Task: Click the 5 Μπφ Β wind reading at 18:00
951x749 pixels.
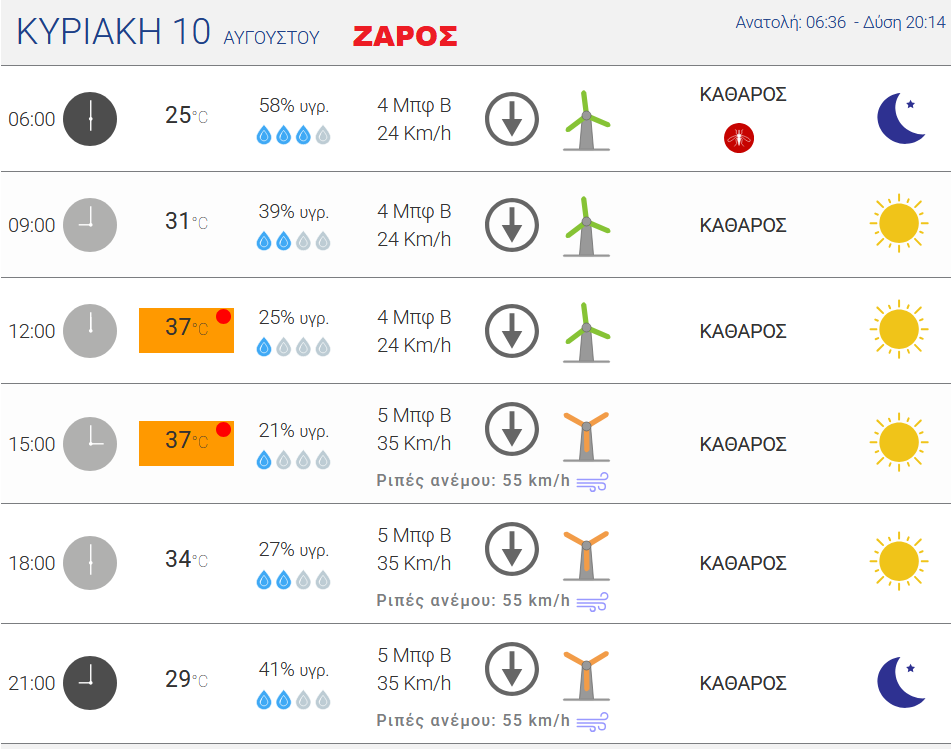Action: pyautogui.click(x=414, y=535)
